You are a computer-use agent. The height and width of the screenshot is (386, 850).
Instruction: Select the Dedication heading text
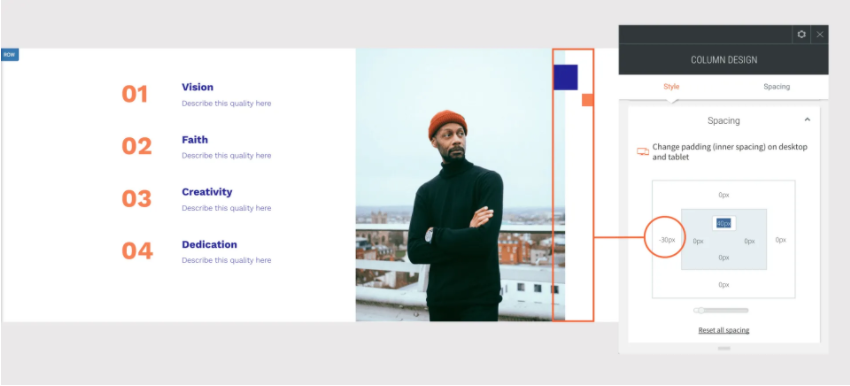coord(209,245)
